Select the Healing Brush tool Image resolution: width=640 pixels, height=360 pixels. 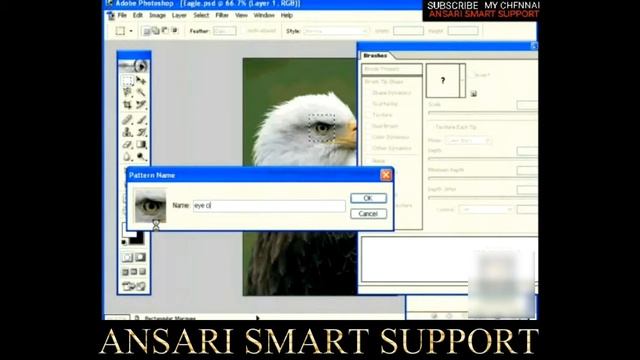127,120
